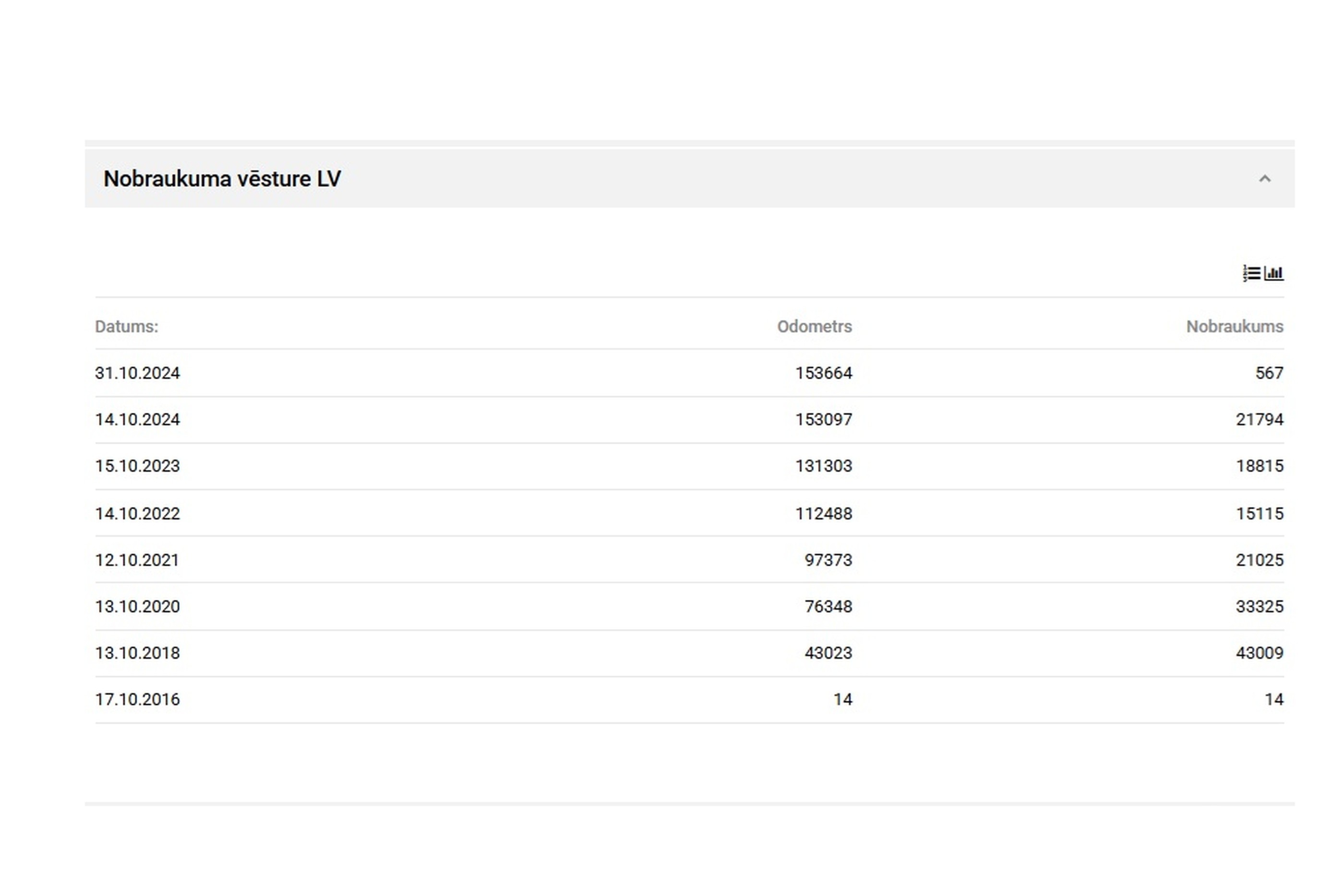Select the 14.10.2024 date entry

coord(137,419)
